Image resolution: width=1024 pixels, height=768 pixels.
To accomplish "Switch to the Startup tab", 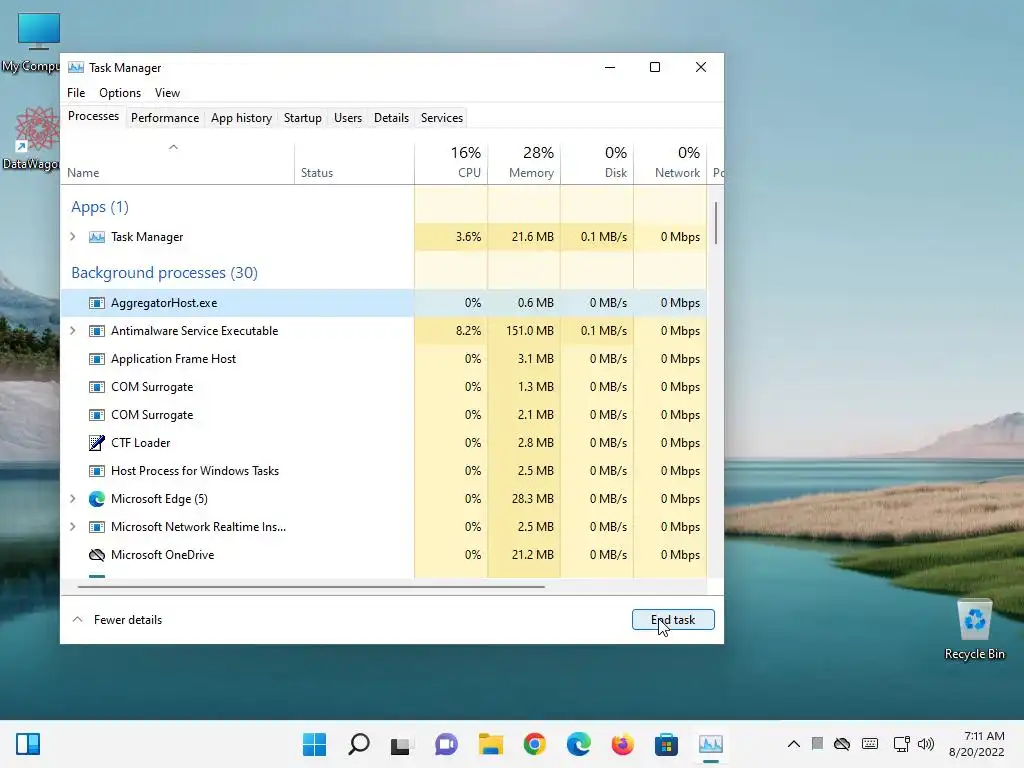I will point(302,118).
